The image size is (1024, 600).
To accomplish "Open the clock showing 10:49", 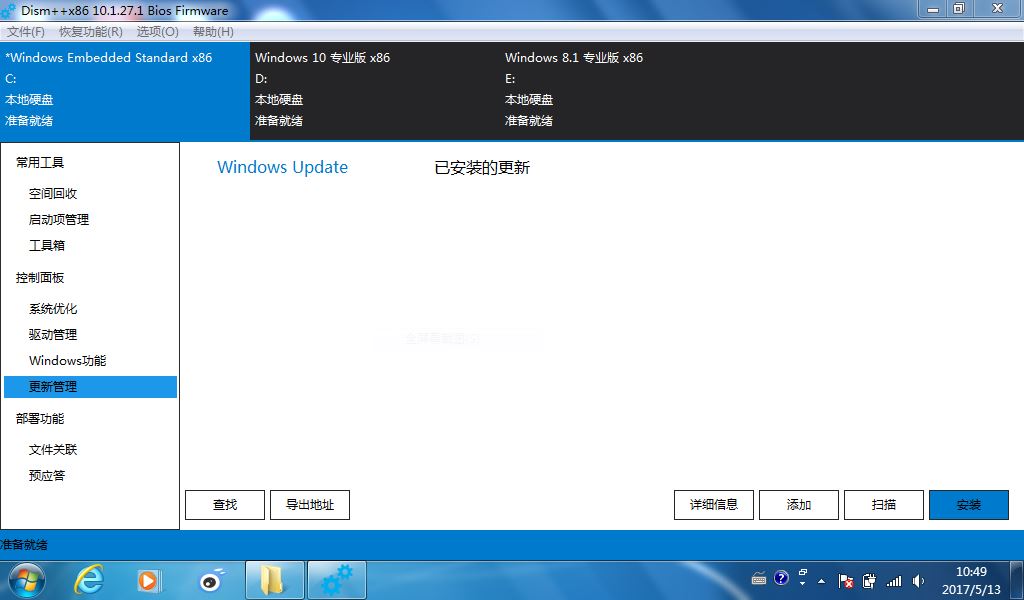I will [971, 580].
